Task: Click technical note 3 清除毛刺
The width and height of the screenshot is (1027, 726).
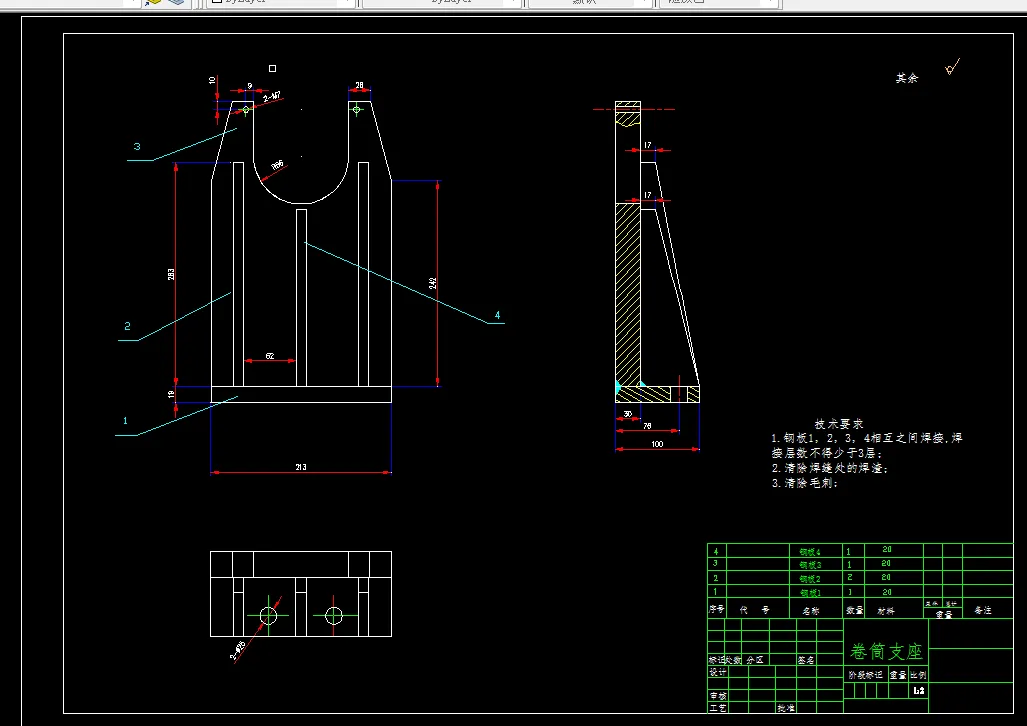Action: point(805,483)
